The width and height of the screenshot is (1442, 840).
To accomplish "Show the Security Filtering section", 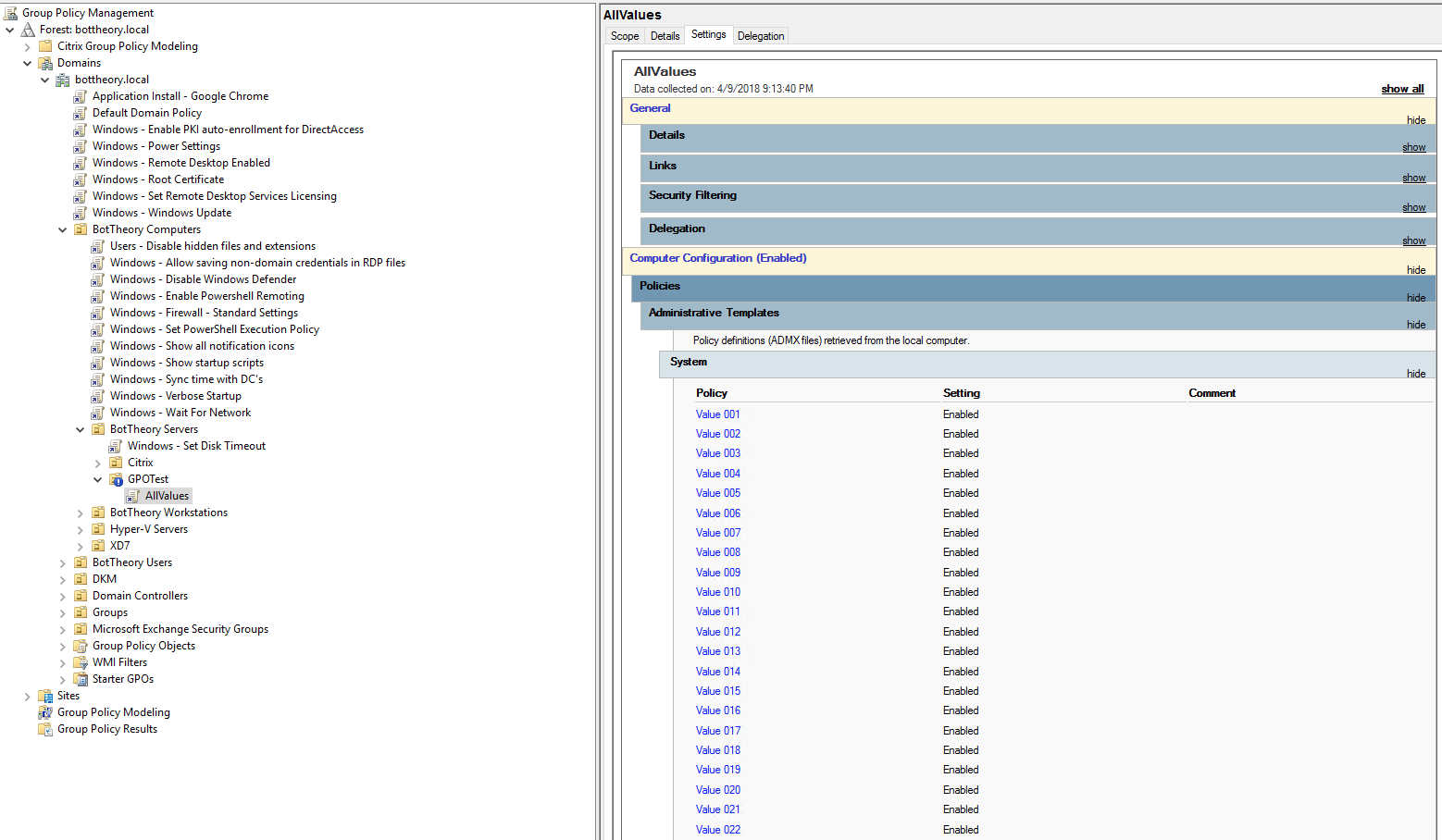I will coord(1413,208).
